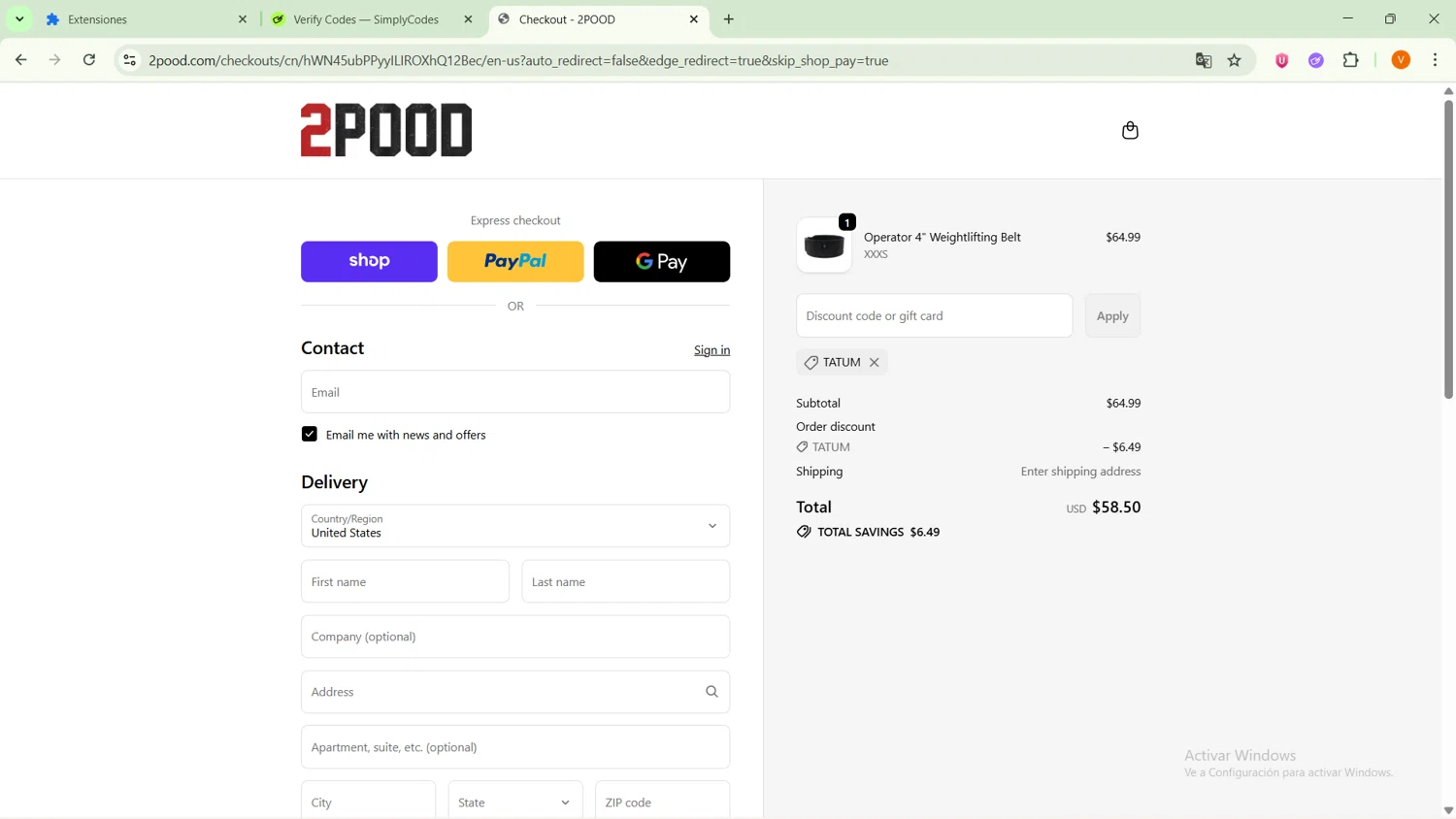Open the Google Translate icon in address bar
This screenshot has height=819, width=1456.
click(1204, 60)
